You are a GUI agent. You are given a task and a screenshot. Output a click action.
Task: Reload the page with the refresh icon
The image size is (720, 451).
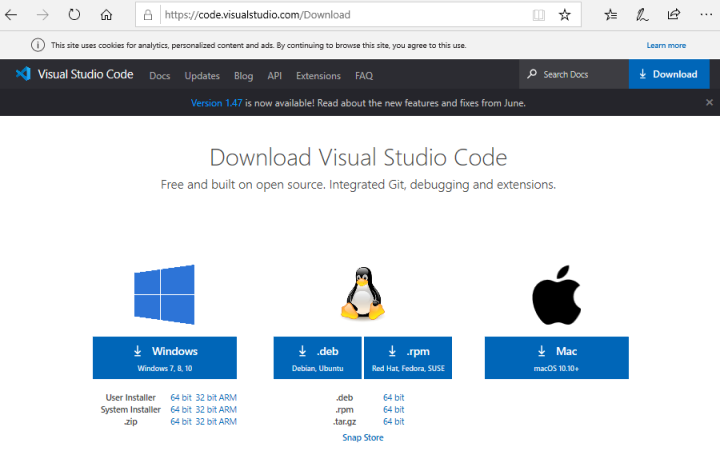click(x=74, y=15)
